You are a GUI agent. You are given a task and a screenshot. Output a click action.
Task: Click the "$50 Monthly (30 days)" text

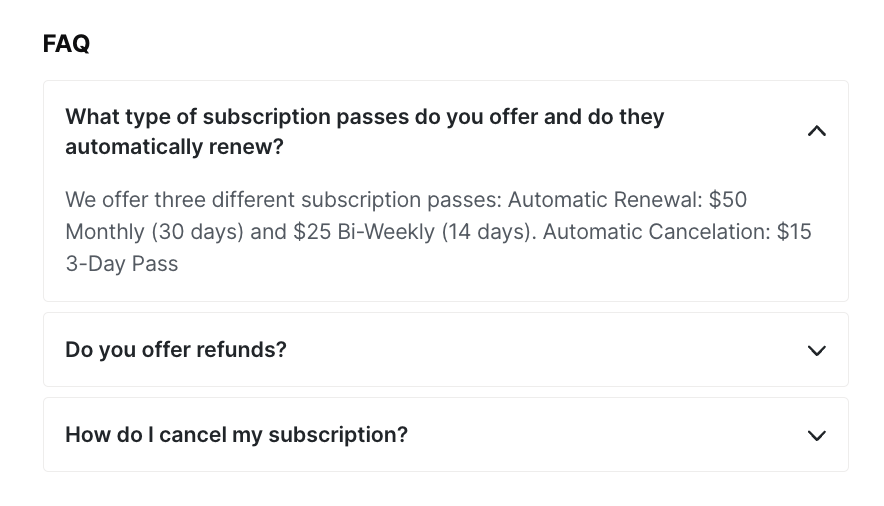pos(155,232)
